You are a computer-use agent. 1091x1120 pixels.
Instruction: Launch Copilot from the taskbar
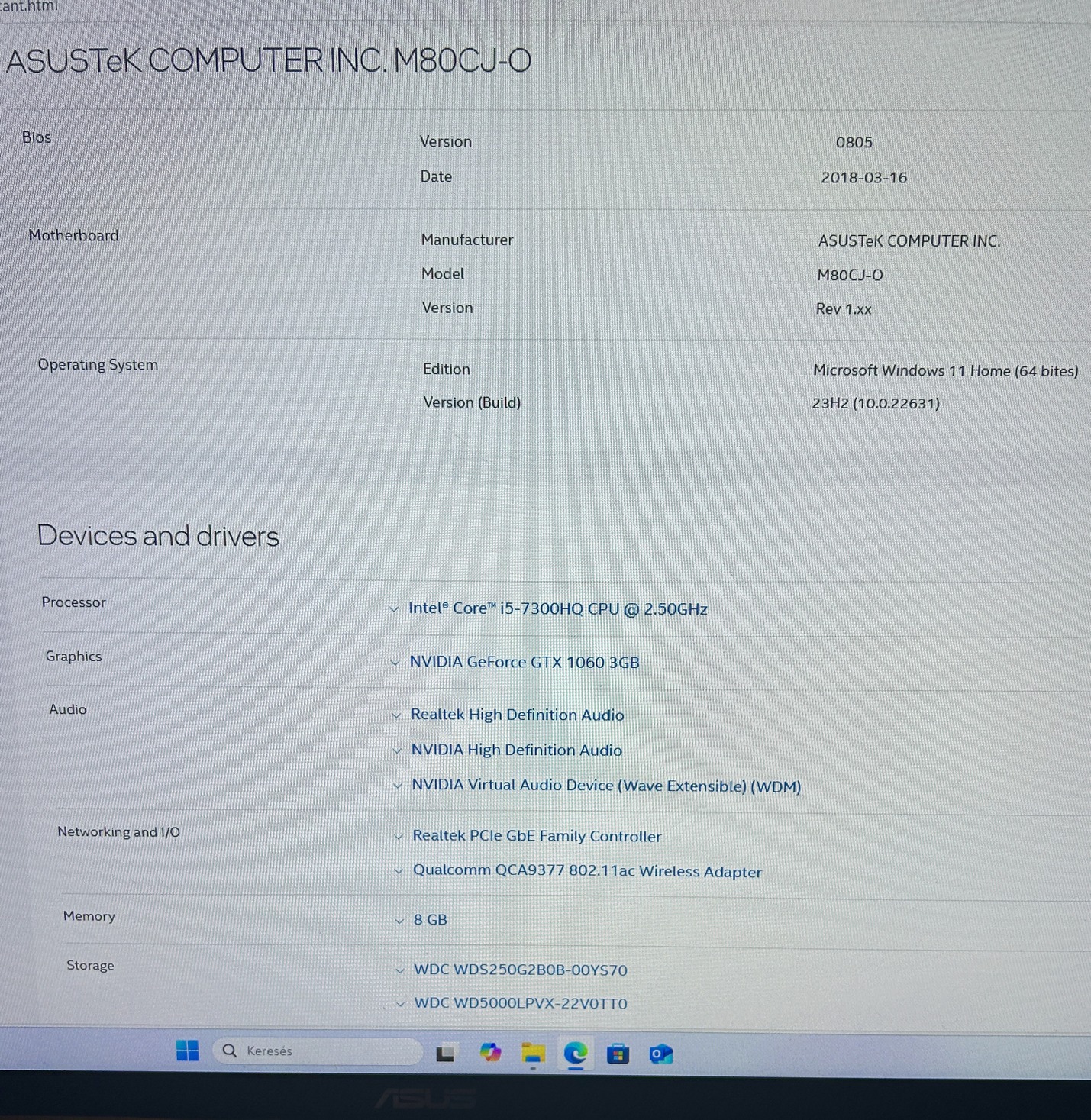[x=490, y=1053]
